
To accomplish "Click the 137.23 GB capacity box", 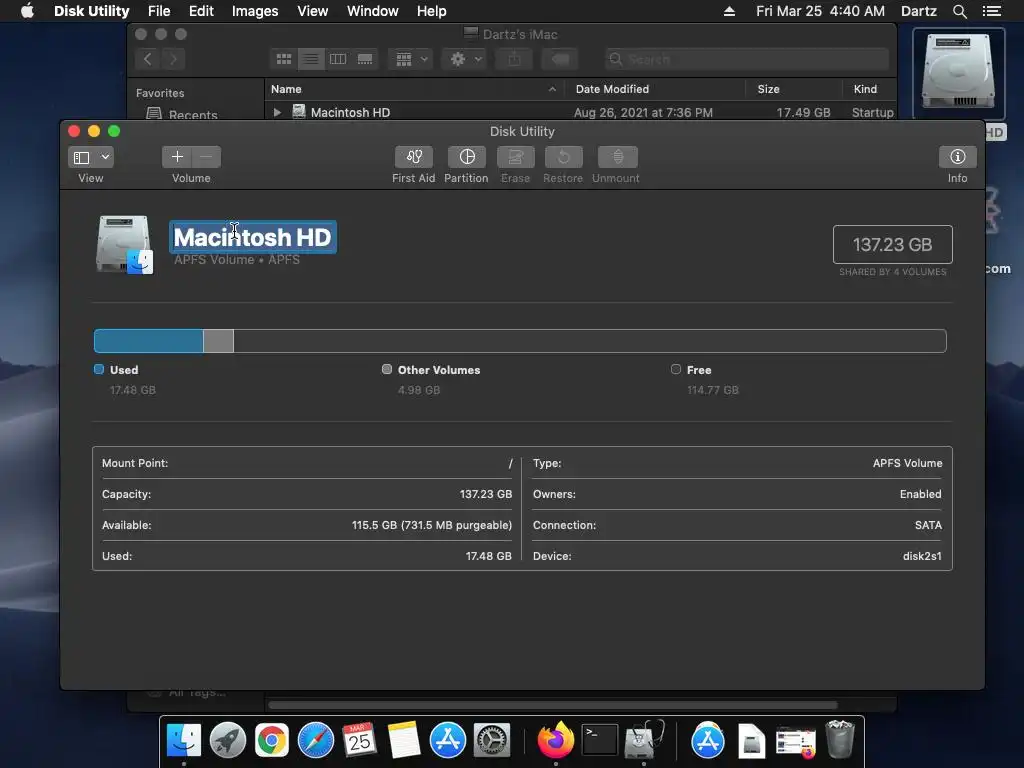I will 892,244.
